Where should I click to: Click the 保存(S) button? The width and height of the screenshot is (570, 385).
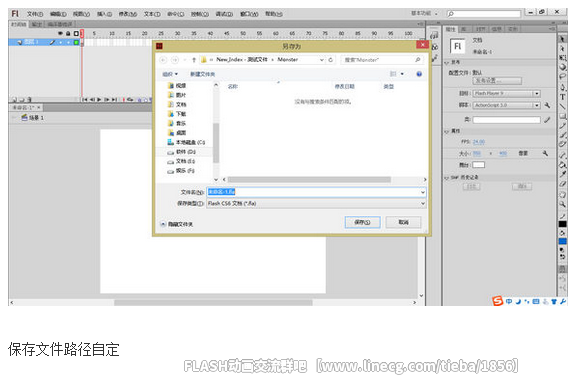[362, 222]
